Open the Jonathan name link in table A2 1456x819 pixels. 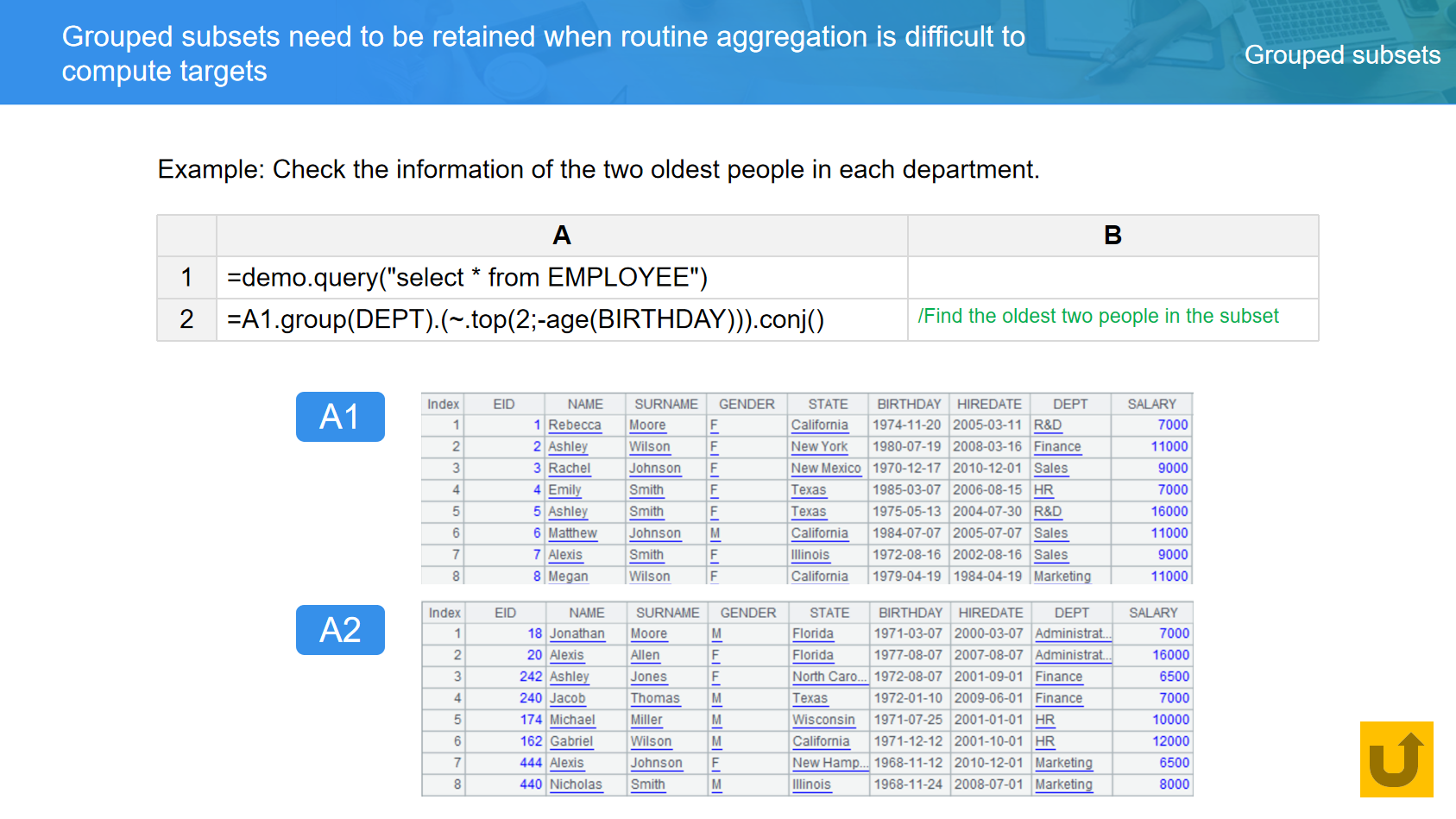tap(577, 633)
